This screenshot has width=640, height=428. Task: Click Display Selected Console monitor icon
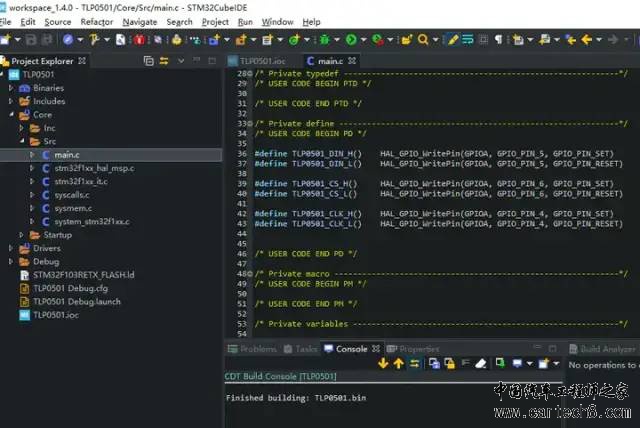tap(517, 363)
